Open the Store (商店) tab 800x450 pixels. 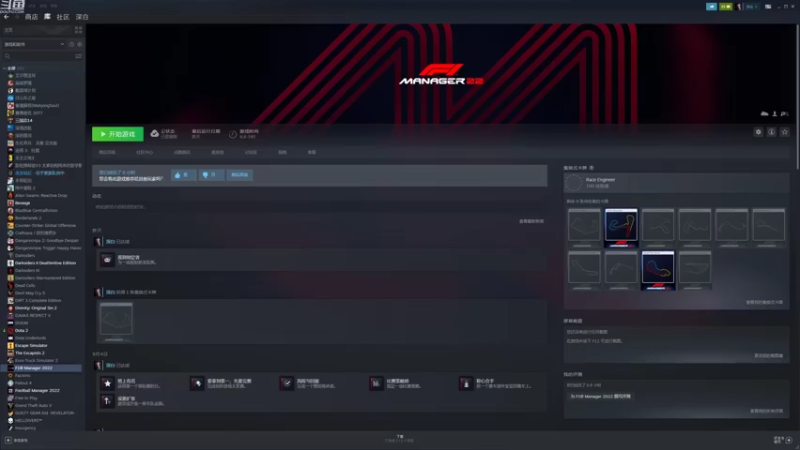[31, 17]
